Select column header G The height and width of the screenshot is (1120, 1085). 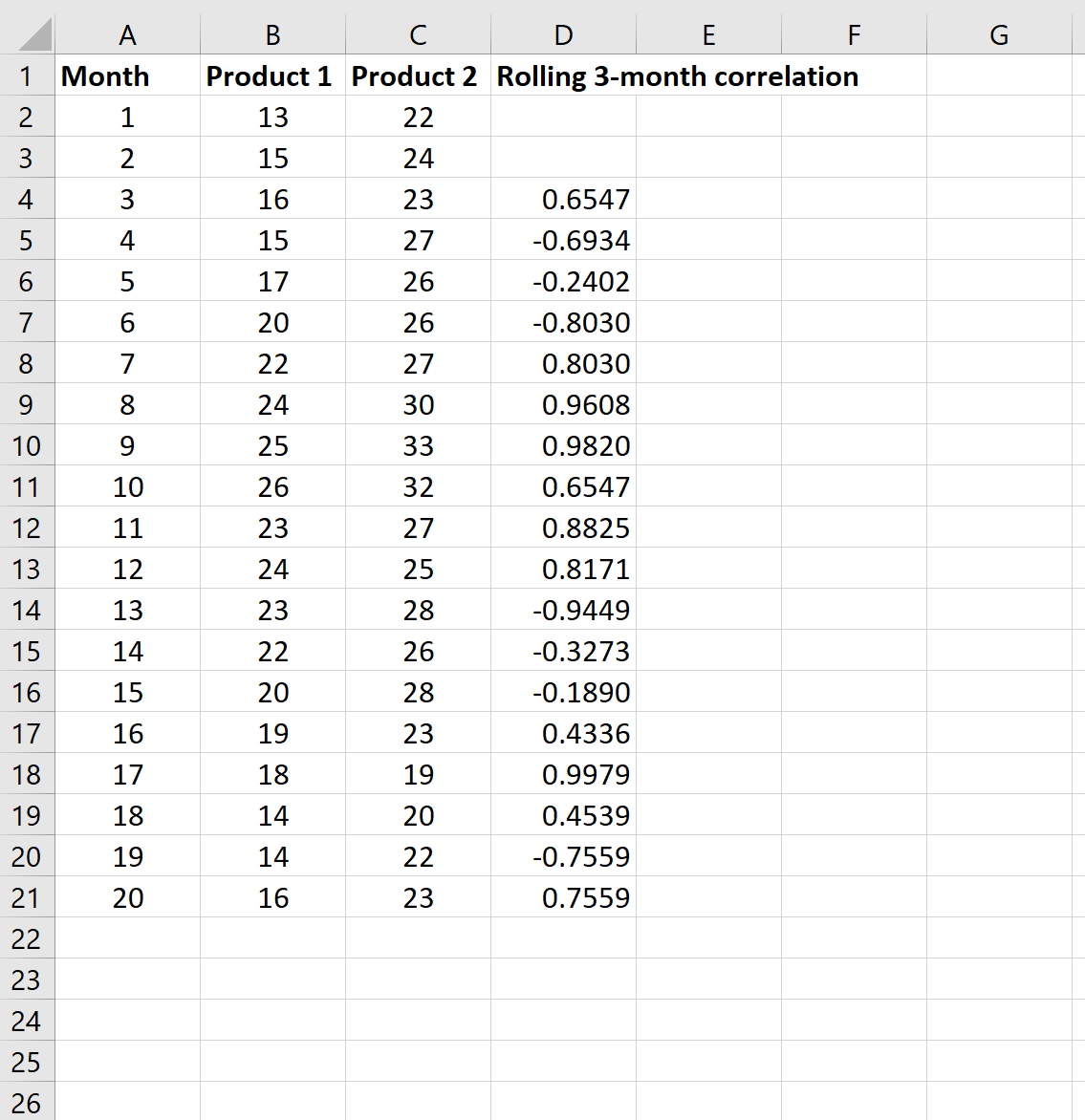tap(999, 34)
